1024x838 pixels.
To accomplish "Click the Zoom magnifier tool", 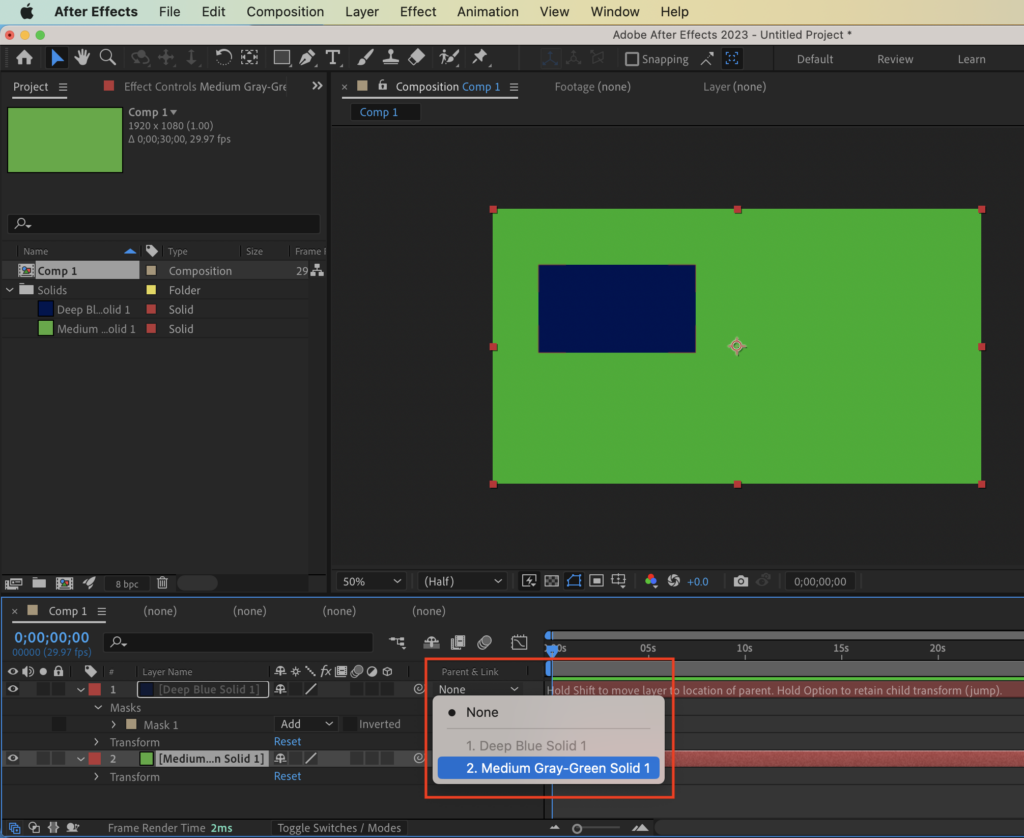I will click(x=107, y=58).
